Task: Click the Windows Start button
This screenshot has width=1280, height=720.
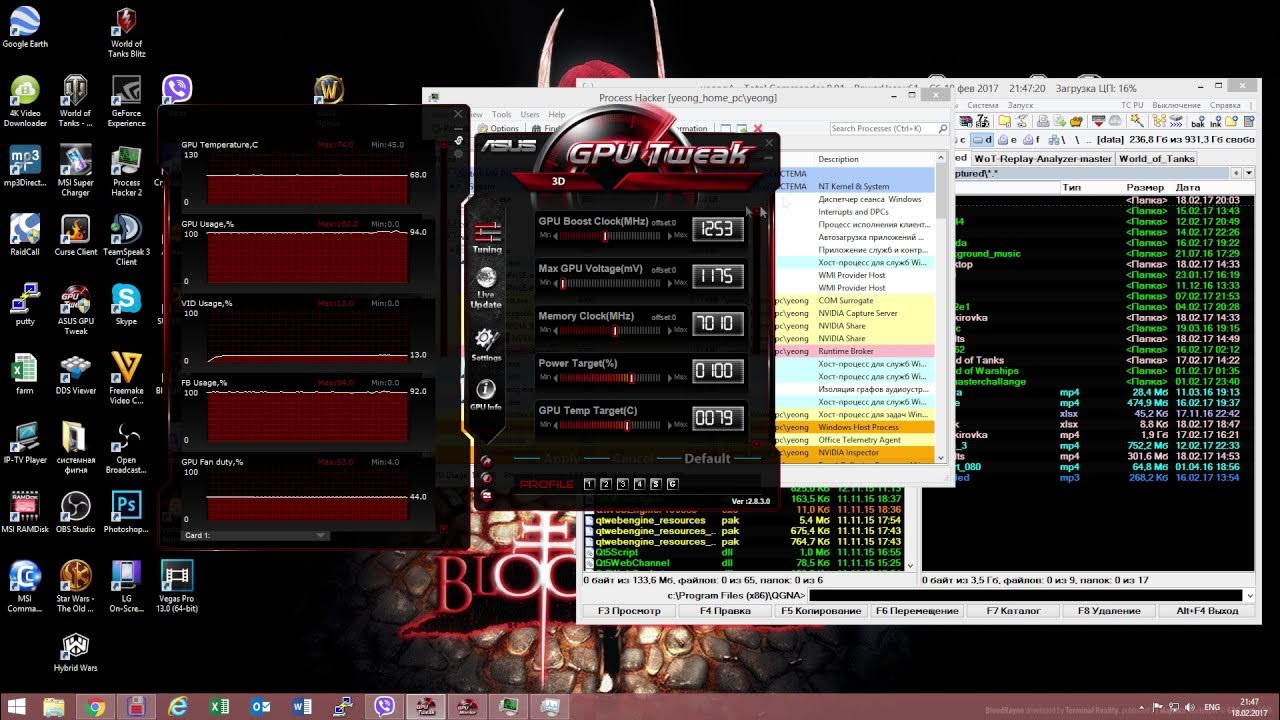Action: click(x=17, y=707)
